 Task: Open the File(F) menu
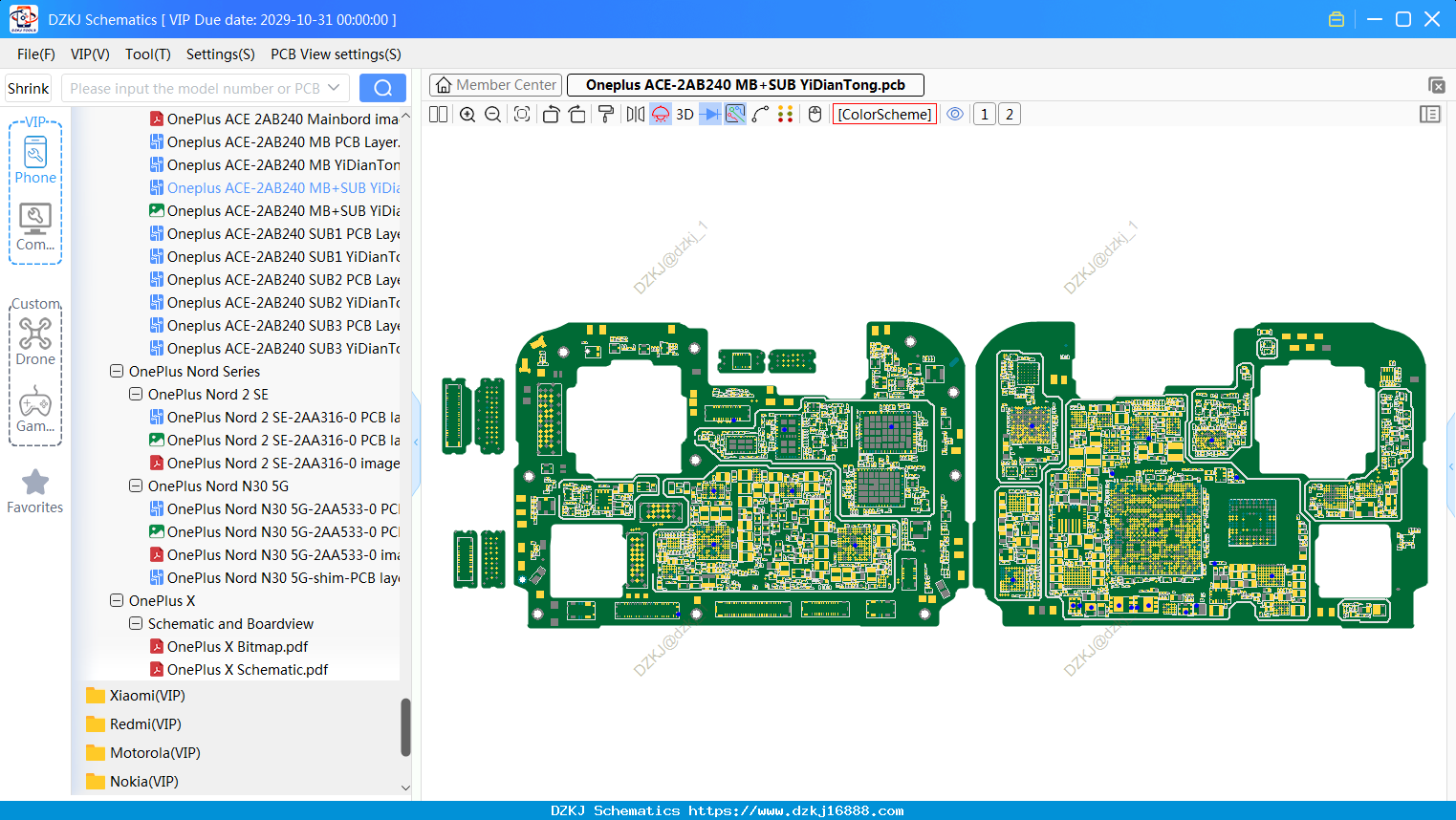(36, 54)
